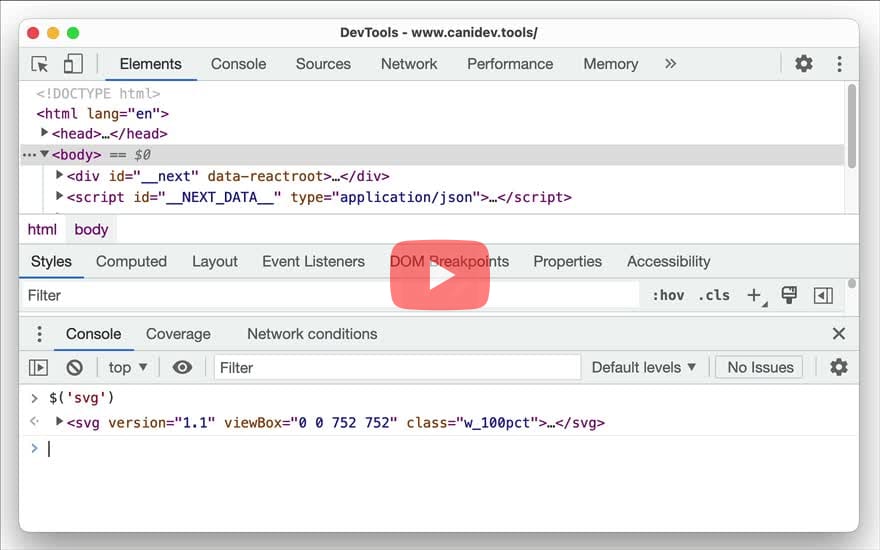Open the top JavaScript context dropdown
Viewport: 880px width, 550px height.
128,368
